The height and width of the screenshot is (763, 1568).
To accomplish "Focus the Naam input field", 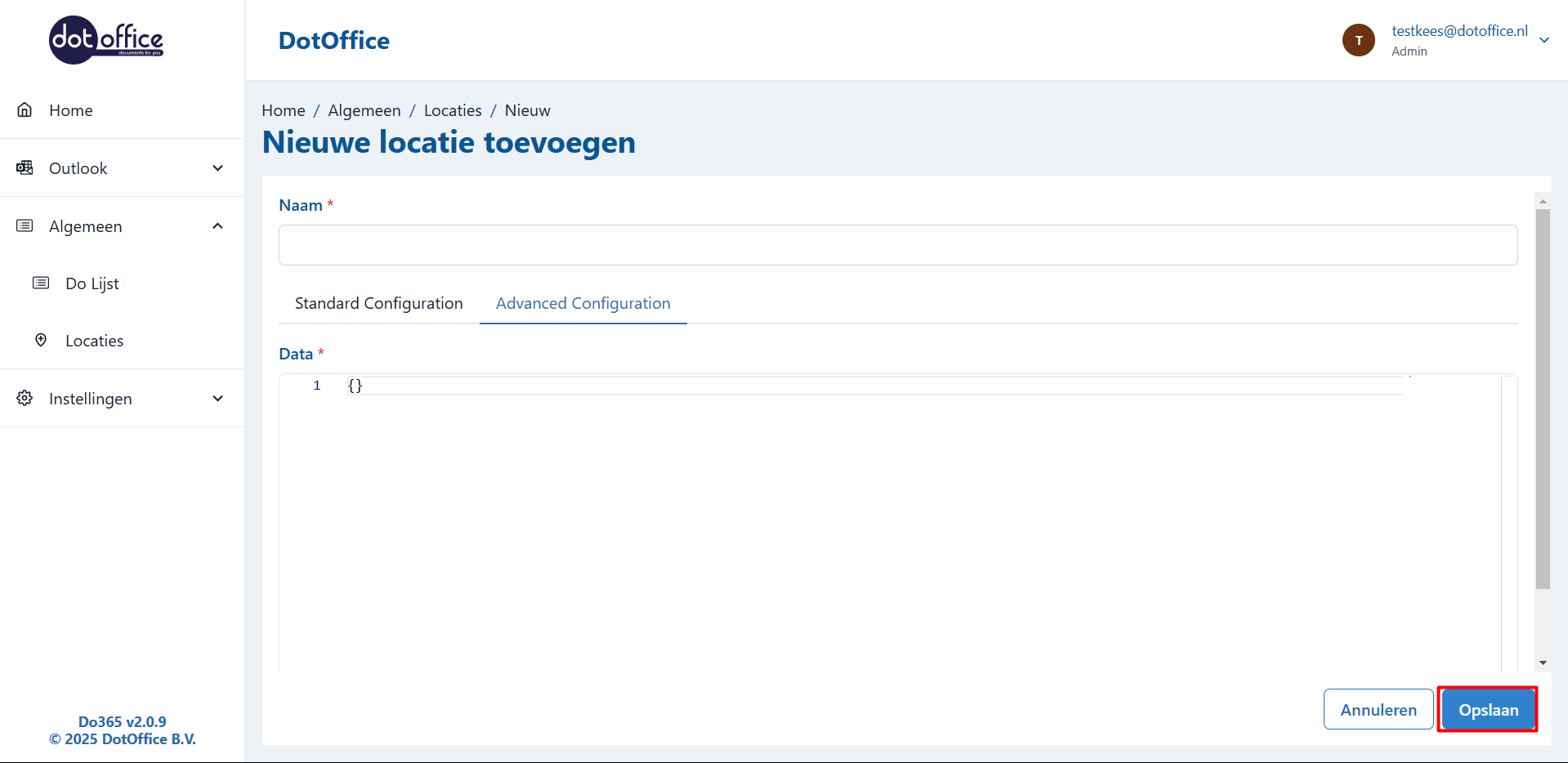I will (897, 245).
